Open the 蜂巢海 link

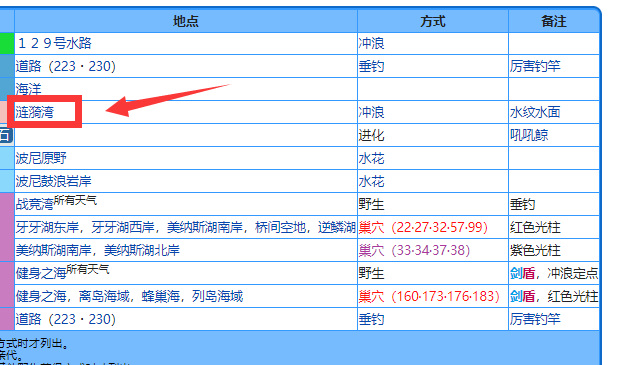click(x=161, y=296)
